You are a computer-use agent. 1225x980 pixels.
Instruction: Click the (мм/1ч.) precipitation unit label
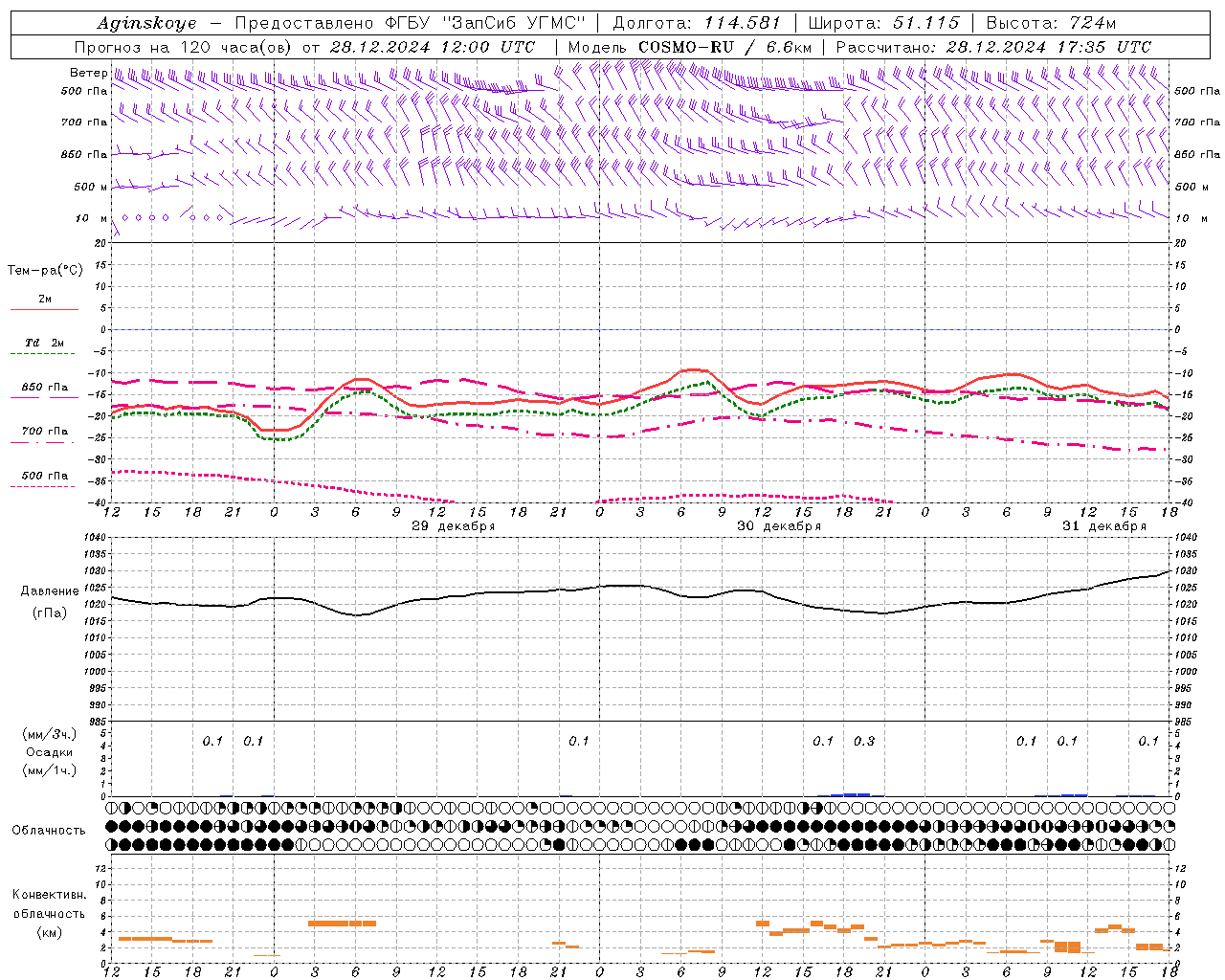coord(50,770)
